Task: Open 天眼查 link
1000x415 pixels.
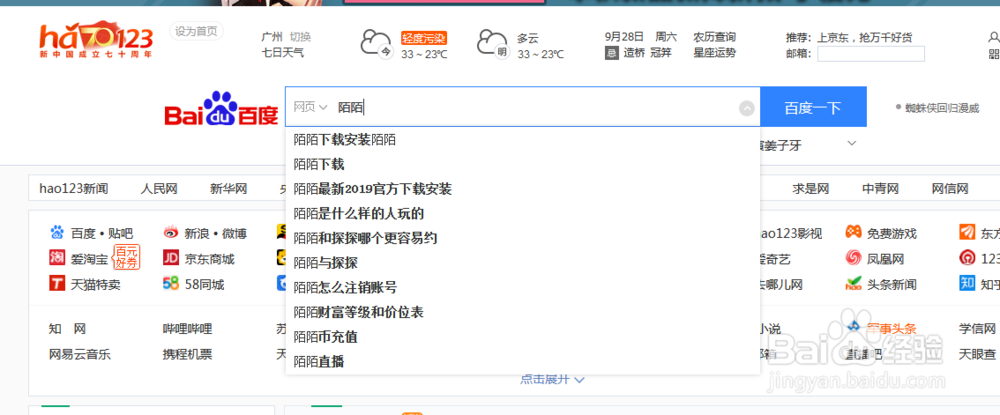Action: coord(977,354)
